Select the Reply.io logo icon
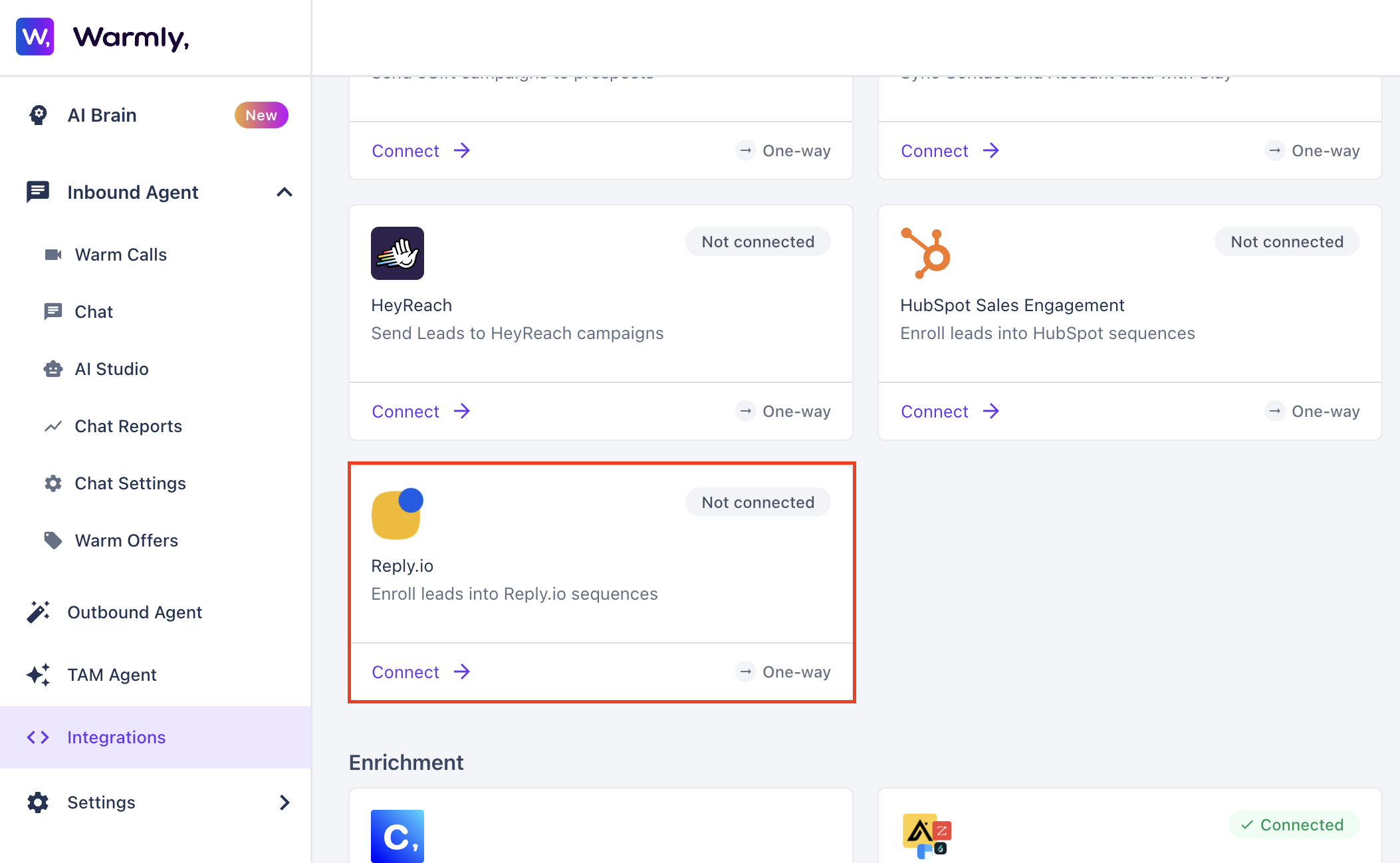 [398, 514]
